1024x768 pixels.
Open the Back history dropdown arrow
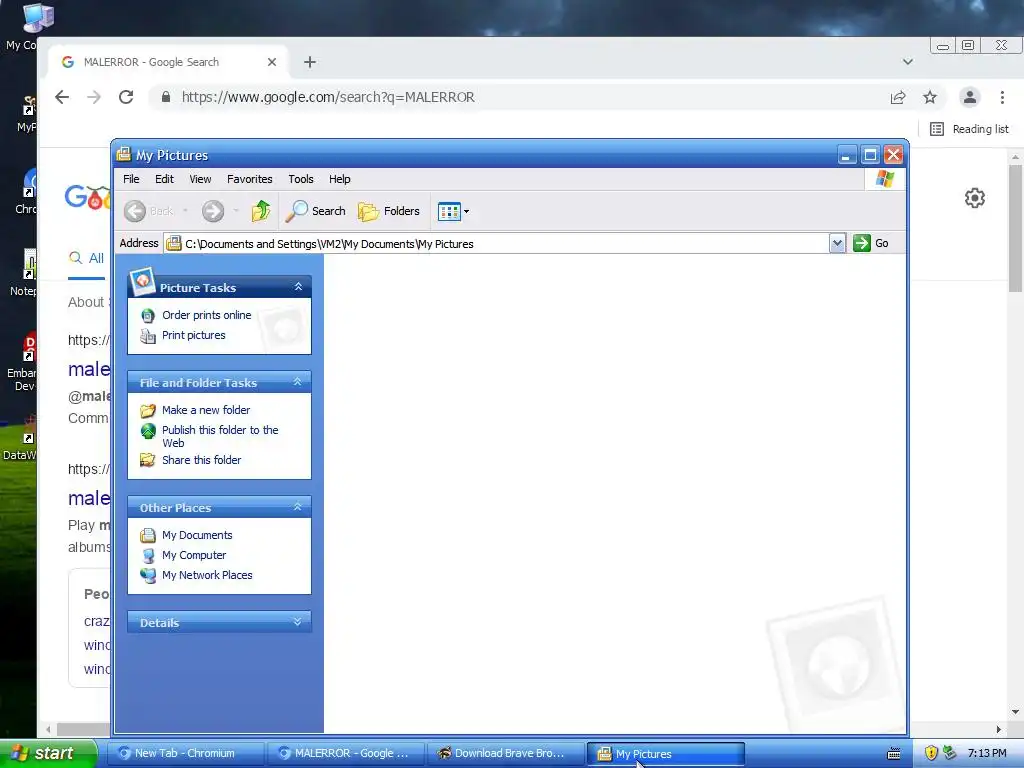[x=185, y=211]
